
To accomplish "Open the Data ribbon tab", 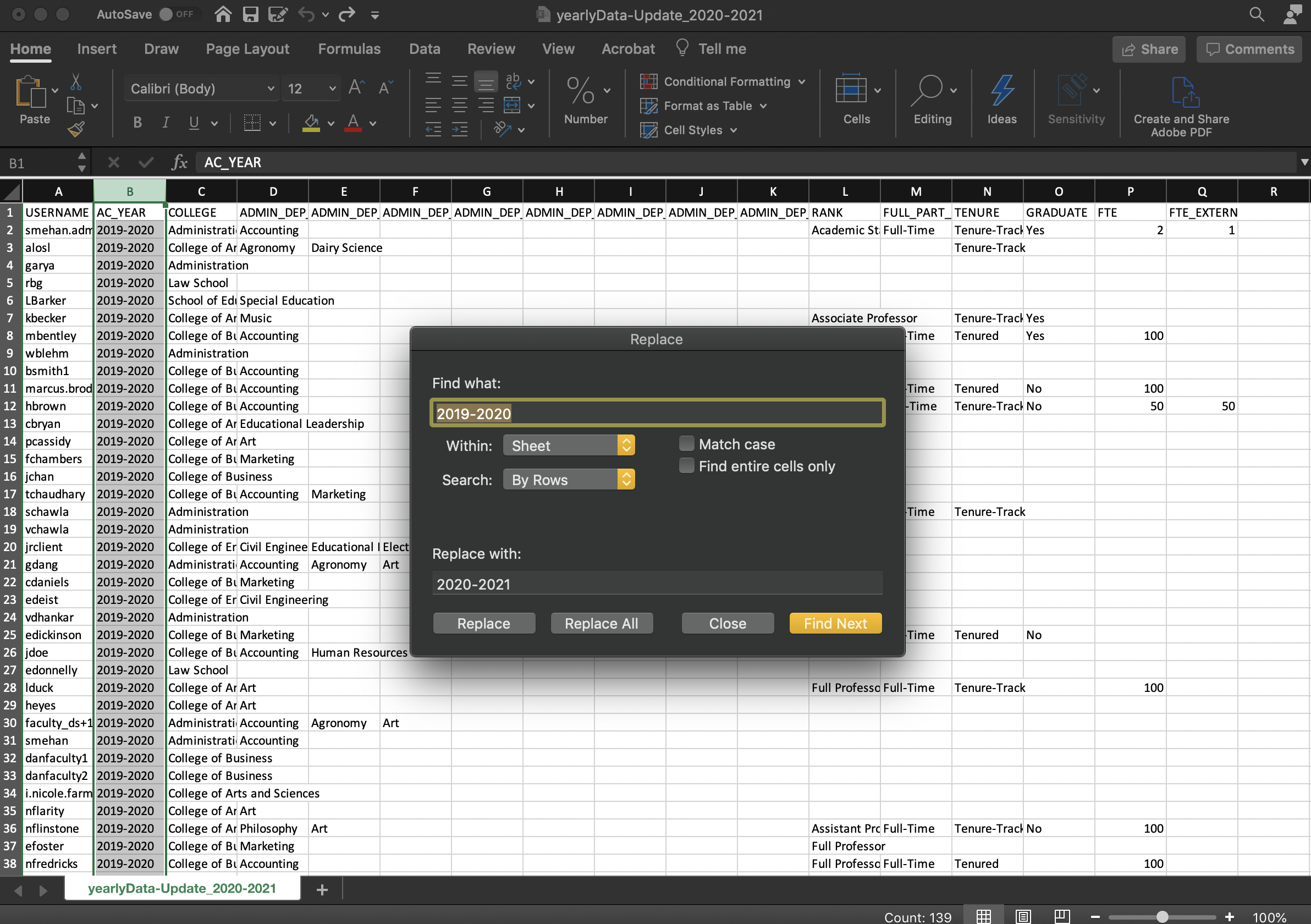I will [x=425, y=49].
